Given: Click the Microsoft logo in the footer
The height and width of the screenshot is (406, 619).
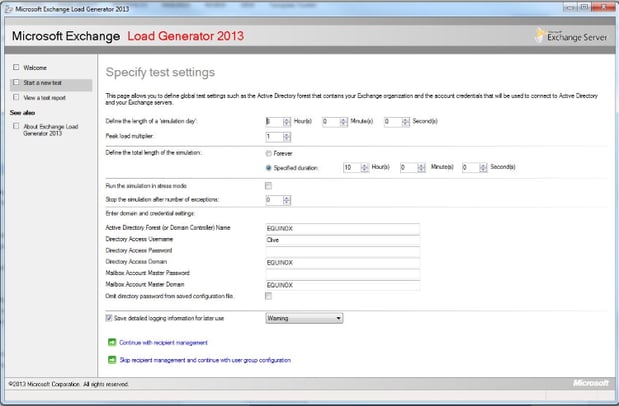Looking at the screenshot, I should 591,383.
